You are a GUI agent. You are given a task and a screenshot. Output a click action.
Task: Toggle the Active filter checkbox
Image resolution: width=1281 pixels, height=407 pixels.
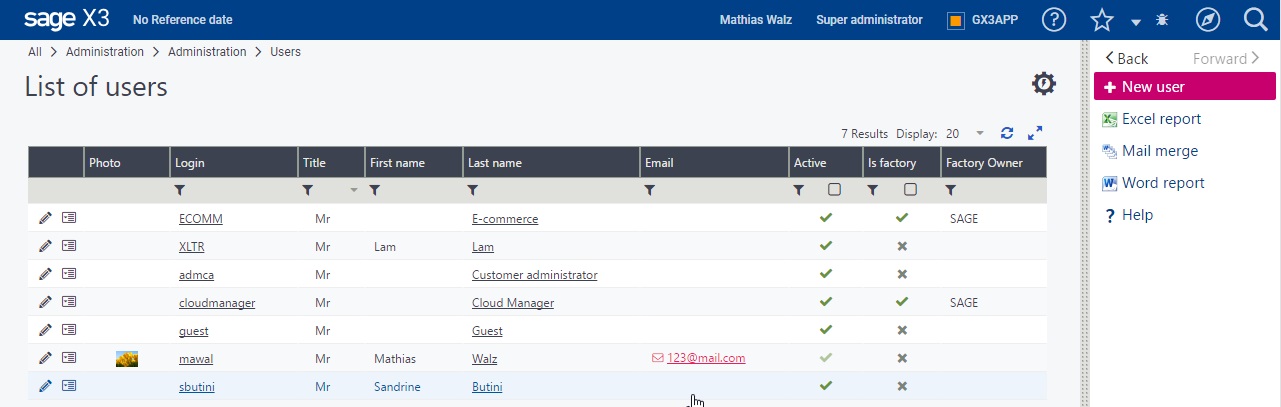[834, 189]
